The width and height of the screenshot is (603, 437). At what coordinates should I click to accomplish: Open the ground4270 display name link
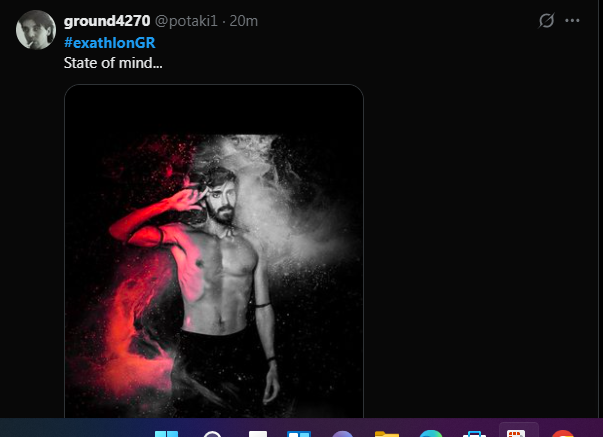pos(106,21)
